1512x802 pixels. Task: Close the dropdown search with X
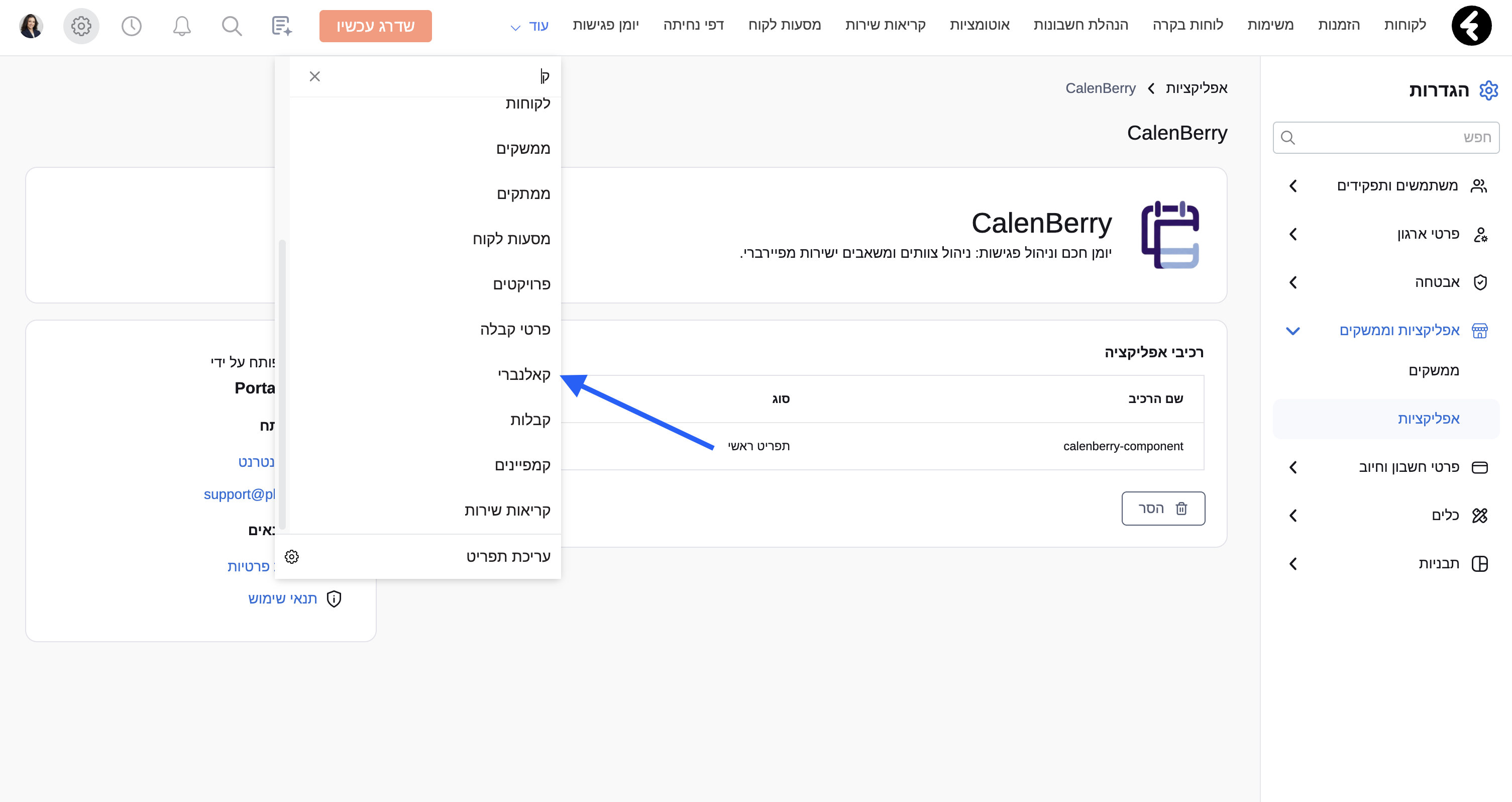[314, 76]
